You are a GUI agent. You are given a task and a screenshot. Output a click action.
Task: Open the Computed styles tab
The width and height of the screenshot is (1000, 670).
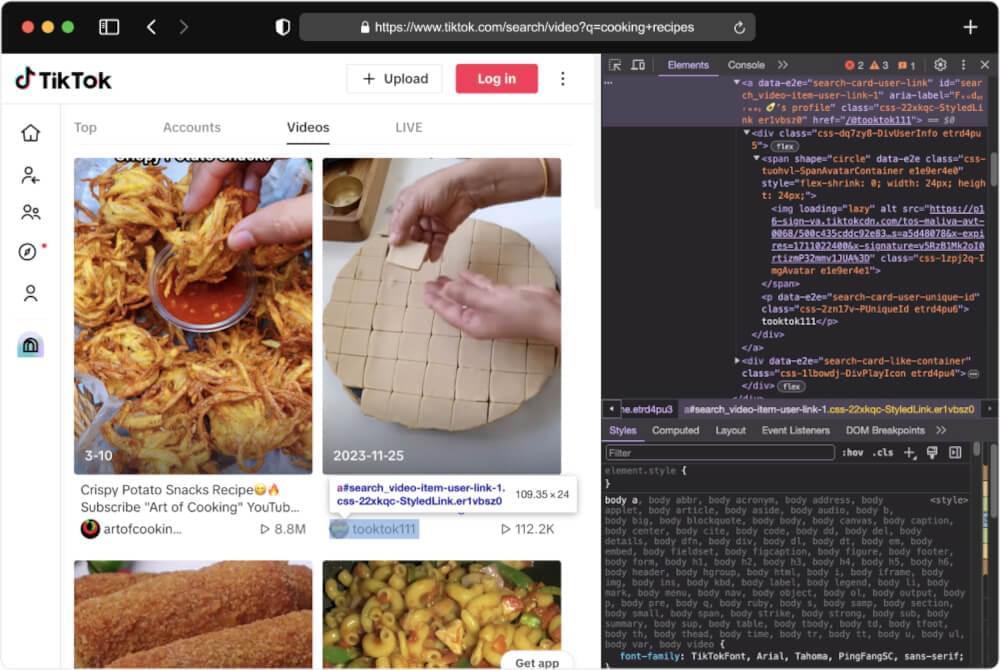tap(675, 430)
